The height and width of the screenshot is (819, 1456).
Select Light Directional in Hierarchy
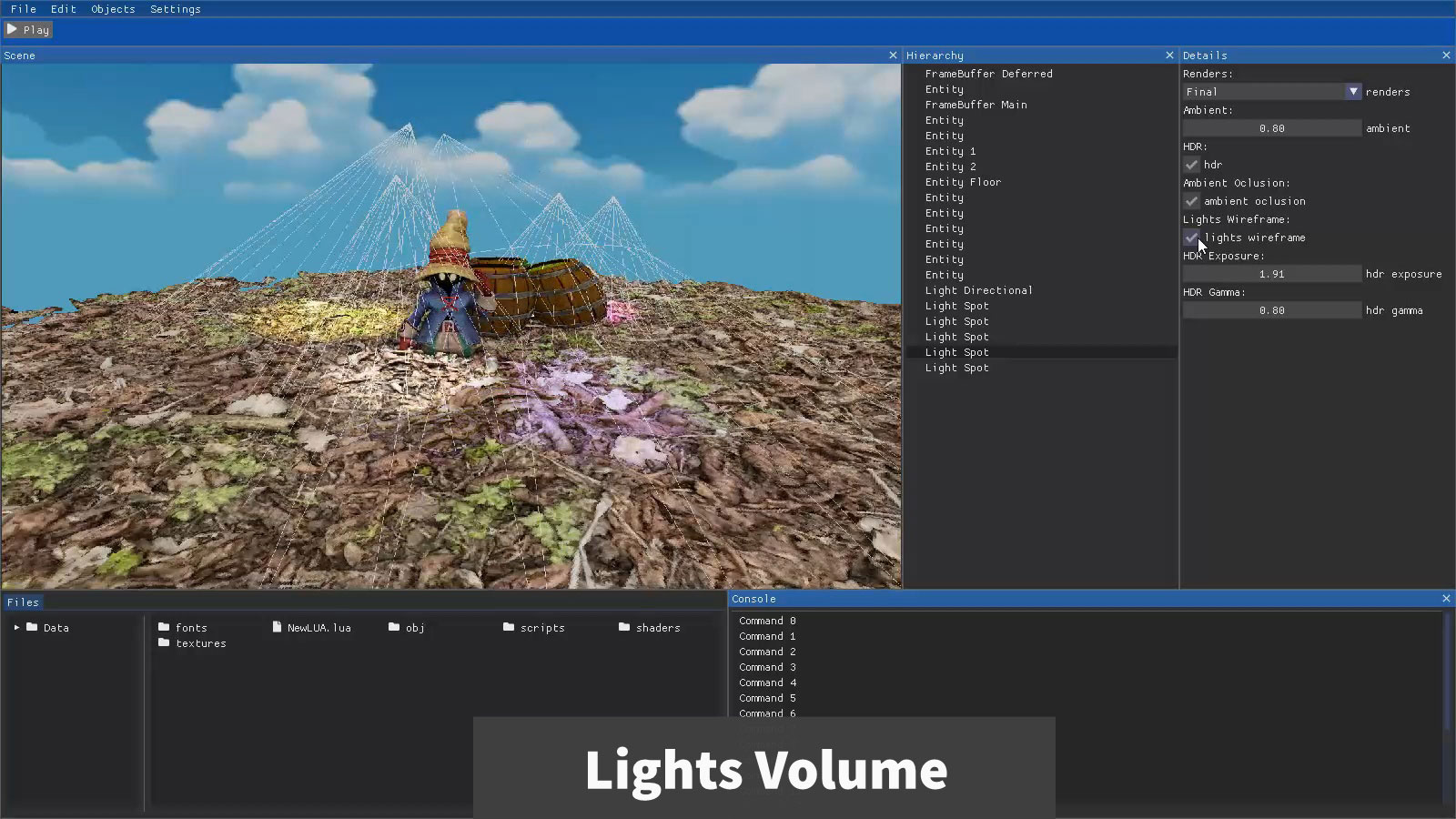pyautogui.click(x=978, y=290)
